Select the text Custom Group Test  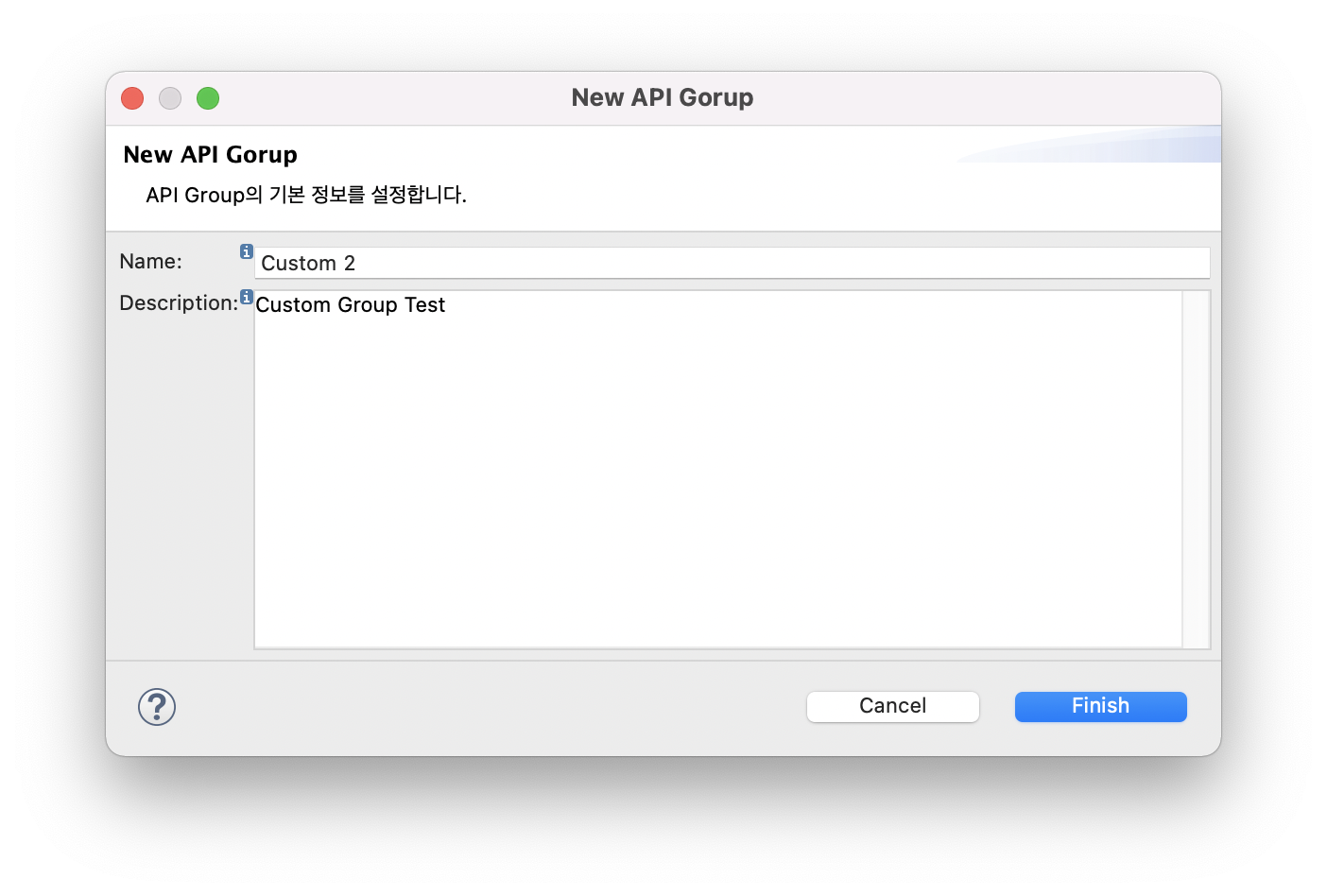tap(351, 304)
